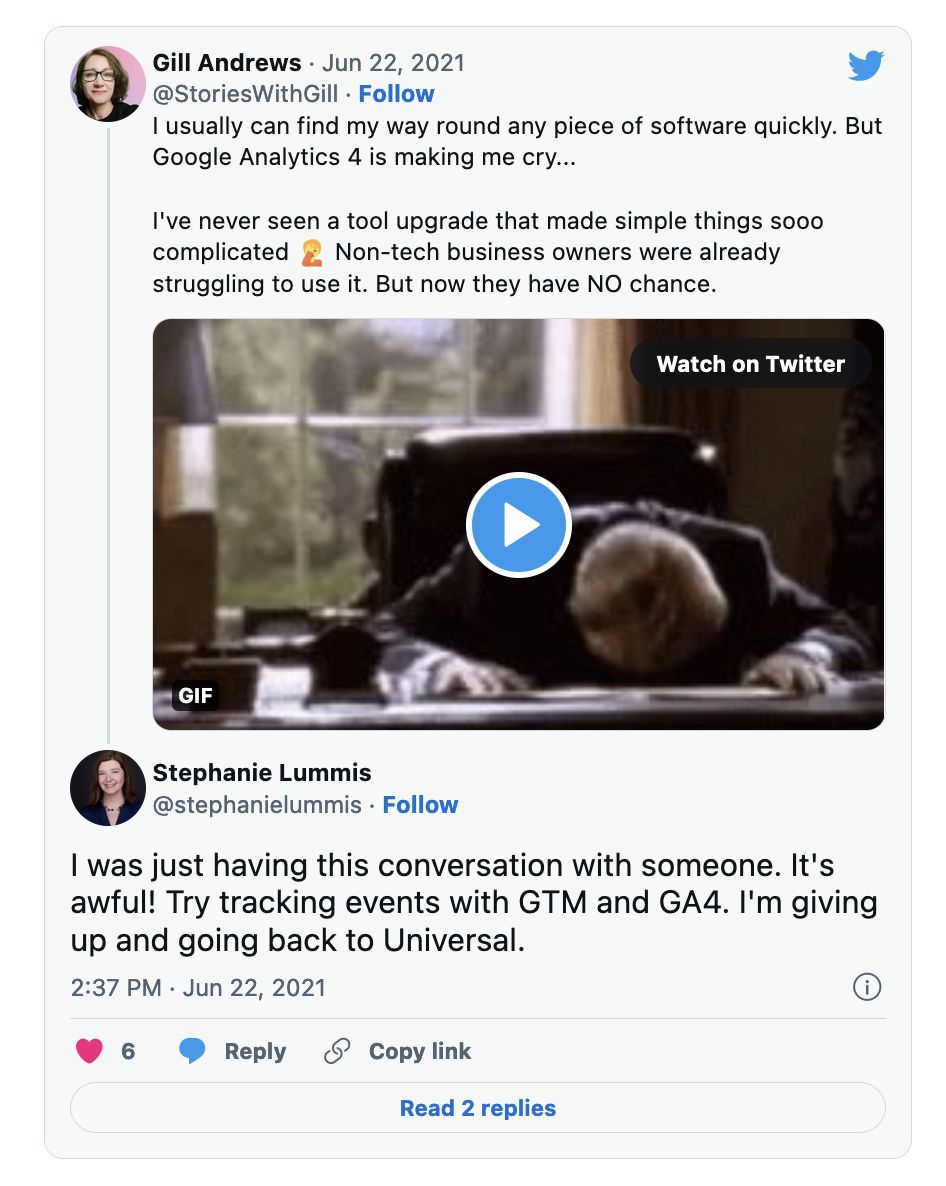Open the Gill Andrews display name link
Image resolution: width=946 pixels, height=1186 pixels.
point(227,63)
